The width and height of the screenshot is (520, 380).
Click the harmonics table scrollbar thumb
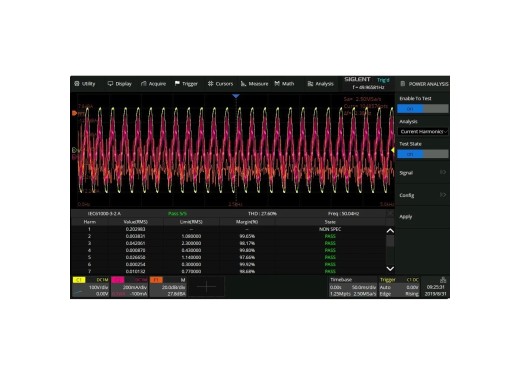pyautogui.click(x=390, y=241)
